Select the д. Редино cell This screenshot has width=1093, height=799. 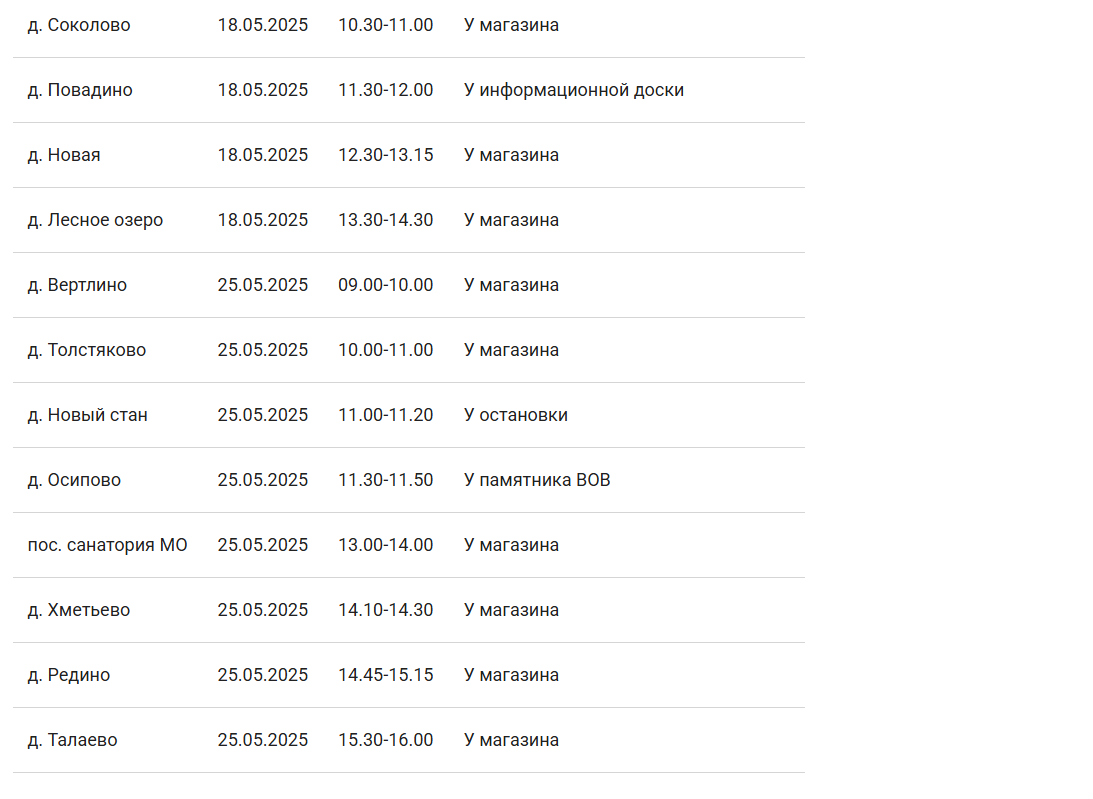(x=69, y=675)
